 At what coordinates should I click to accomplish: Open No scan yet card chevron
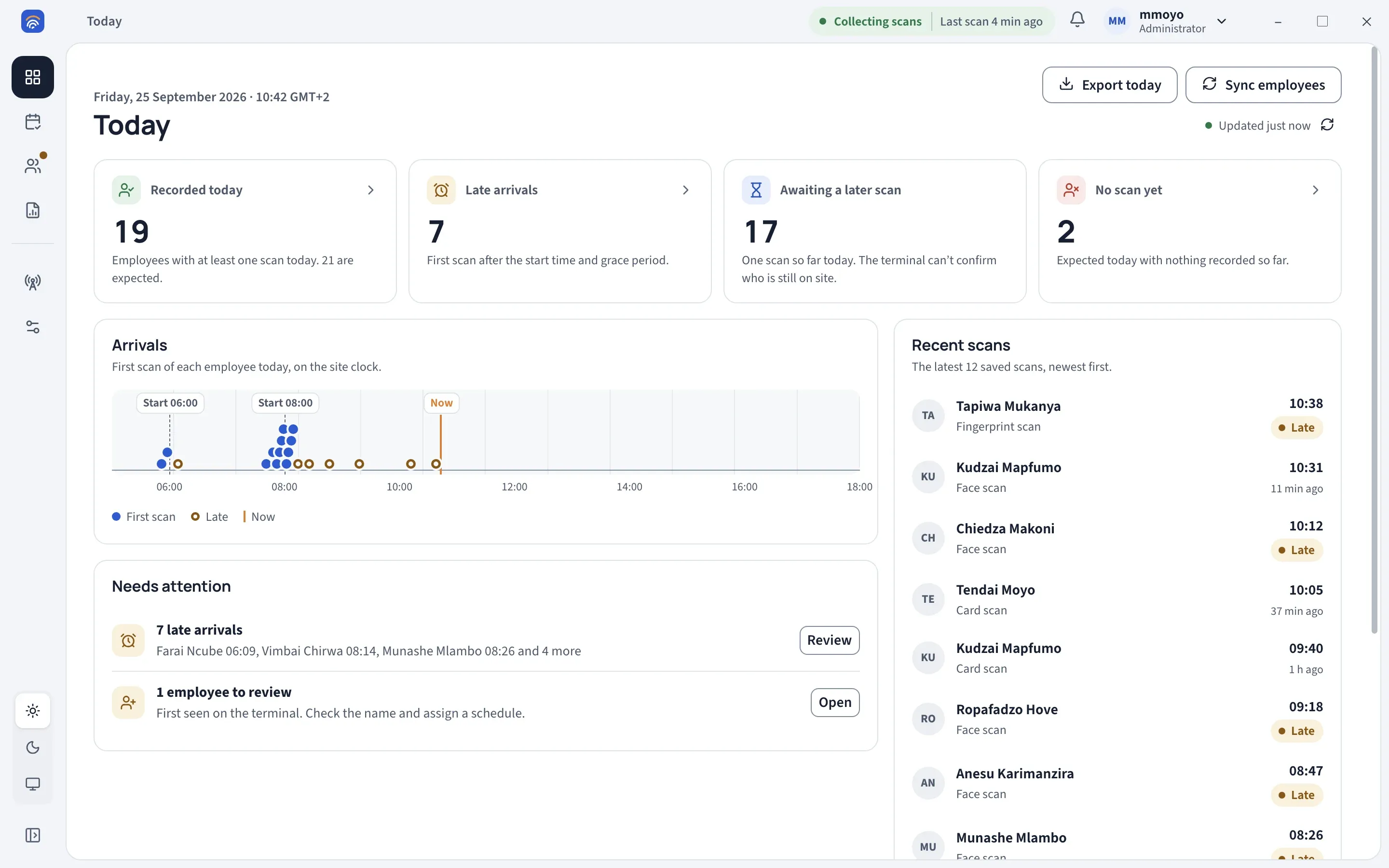[x=1316, y=190]
